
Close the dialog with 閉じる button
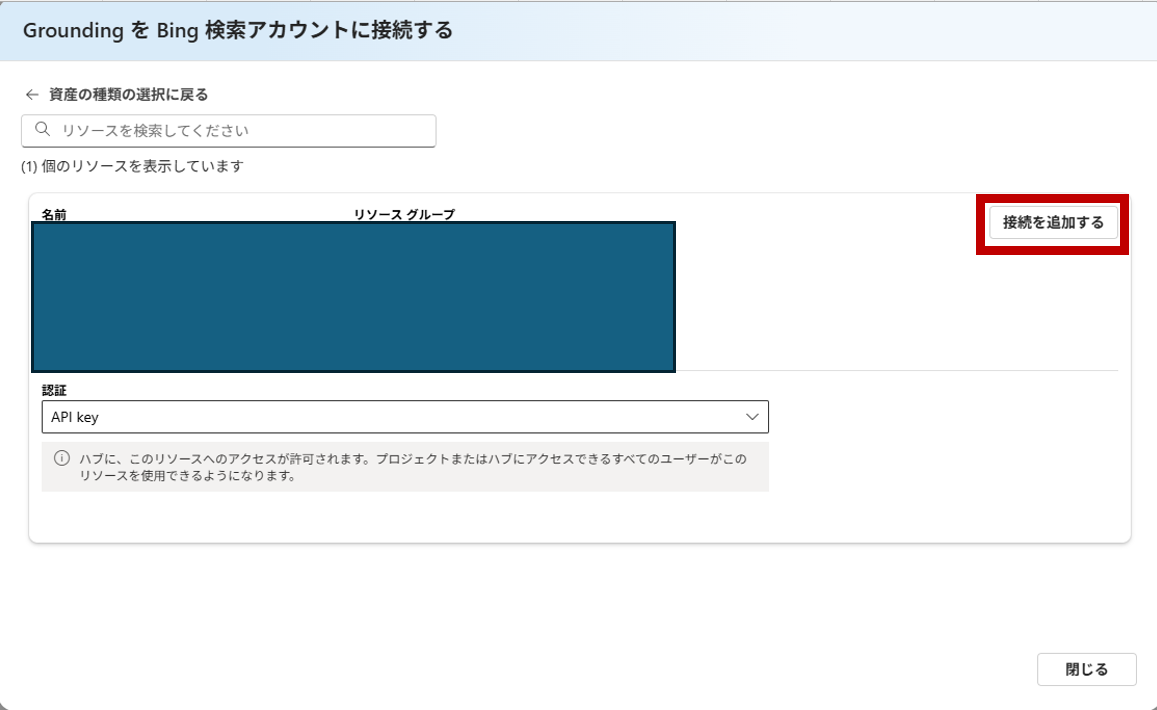click(x=1086, y=669)
